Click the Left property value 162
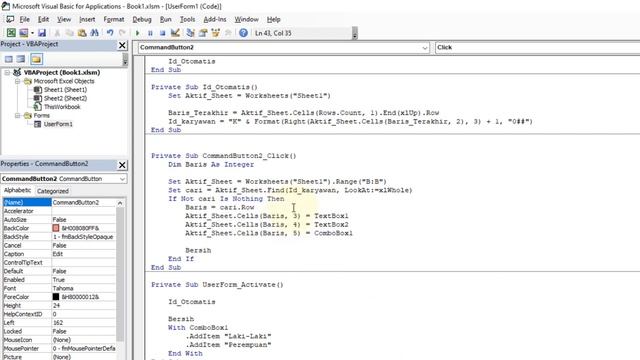The height and width of the screenshot is (360, 640). pos(58,322)
